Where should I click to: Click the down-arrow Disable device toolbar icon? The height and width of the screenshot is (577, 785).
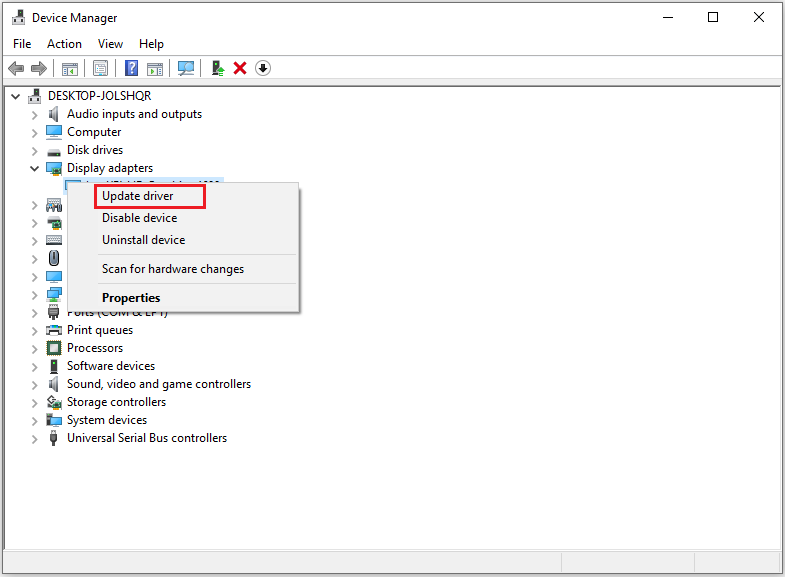click(263, 68)
